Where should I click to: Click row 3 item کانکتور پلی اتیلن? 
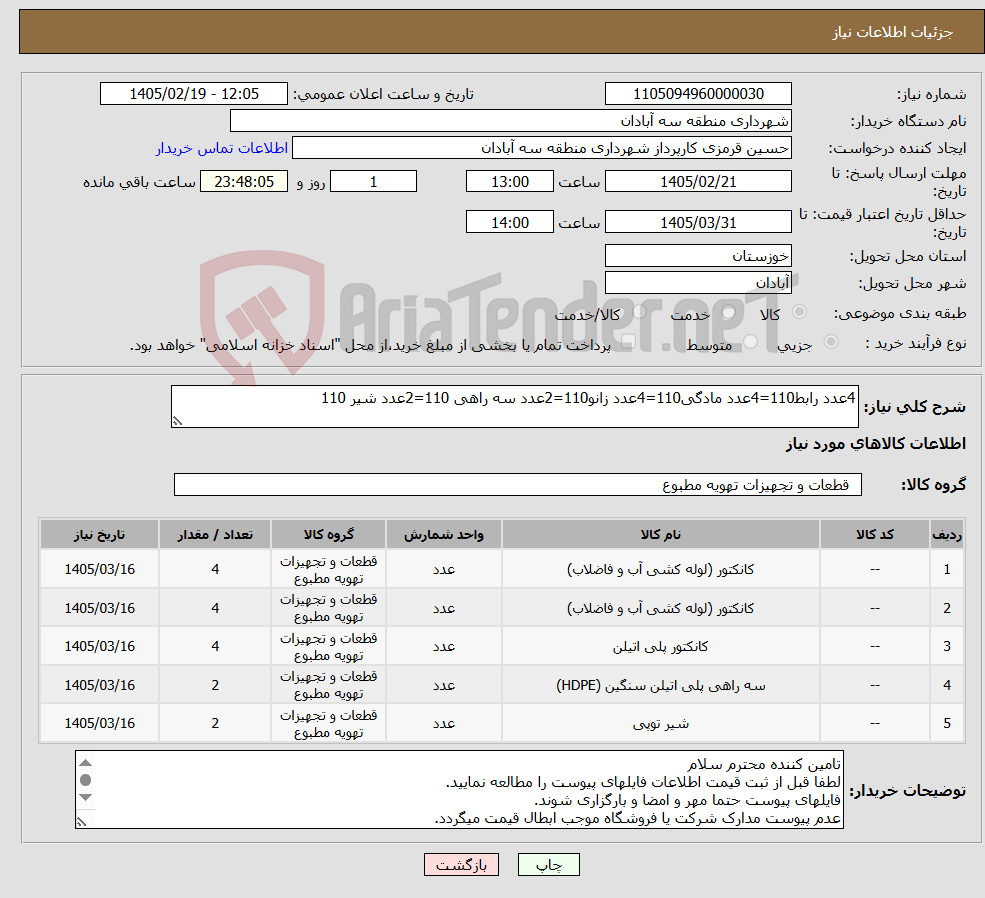(x=660, y=646)
